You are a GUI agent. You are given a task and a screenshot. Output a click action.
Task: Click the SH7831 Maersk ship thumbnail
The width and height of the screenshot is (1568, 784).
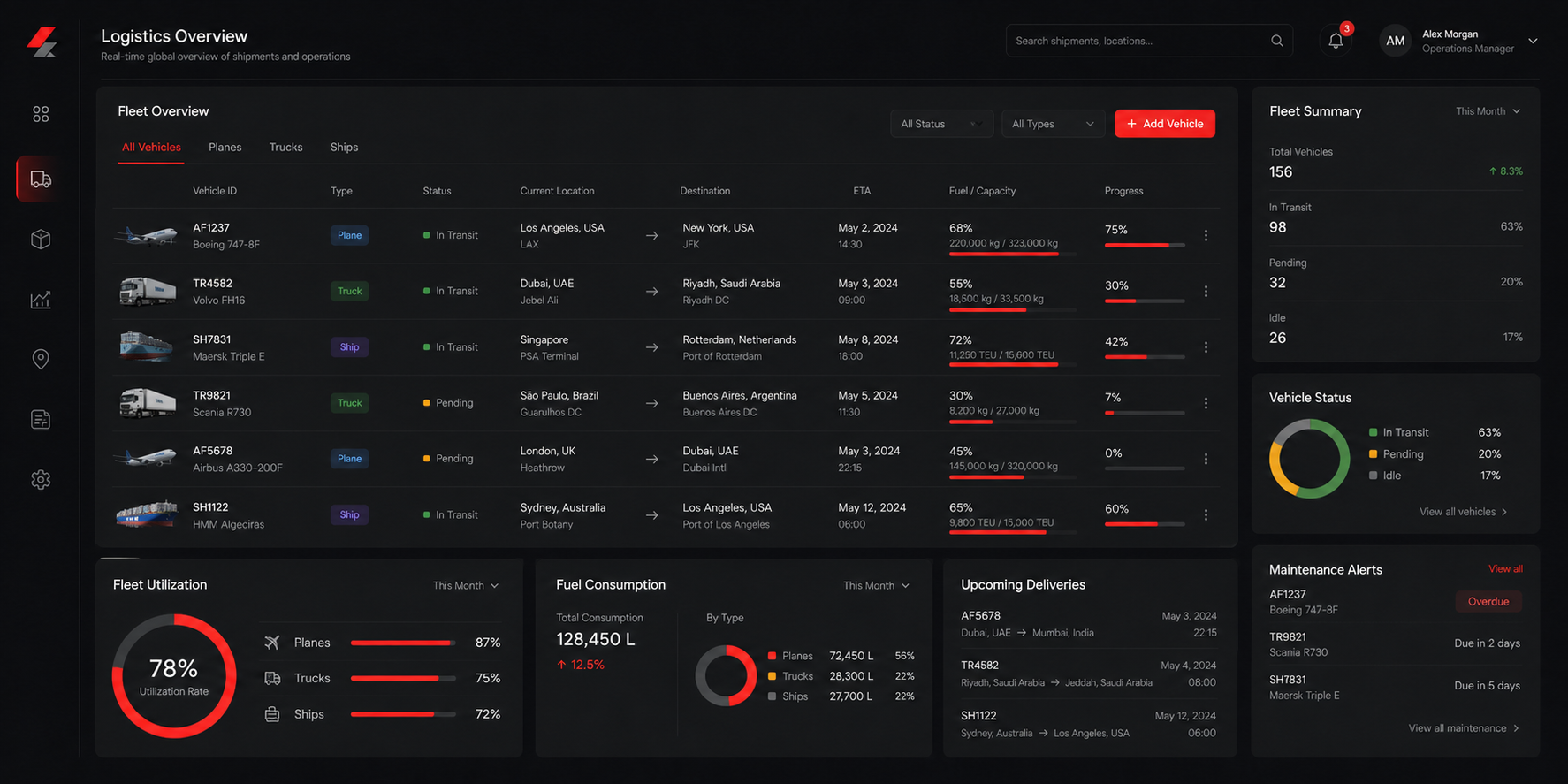click(146, 346)
